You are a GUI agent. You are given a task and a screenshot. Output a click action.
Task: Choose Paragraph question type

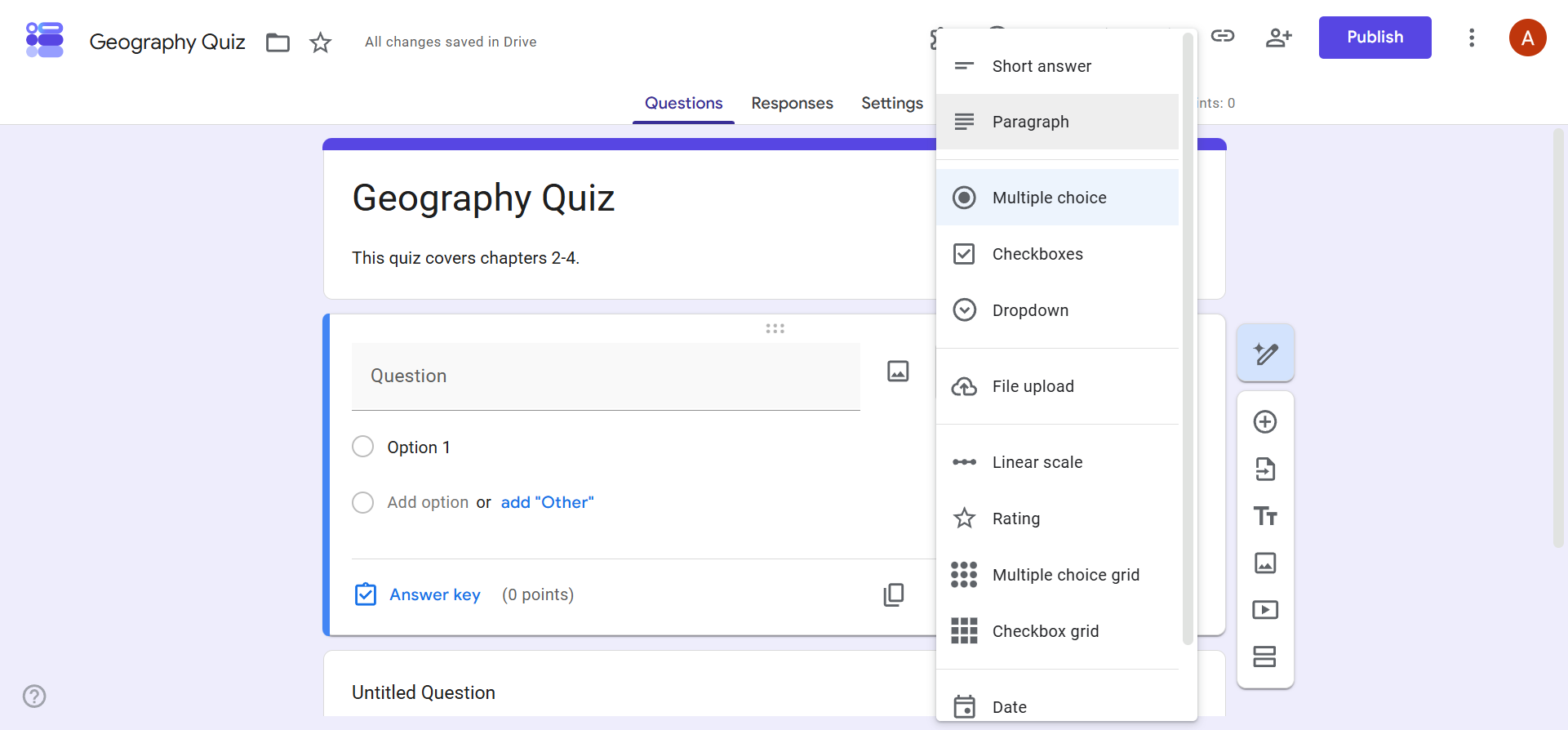1058,122
